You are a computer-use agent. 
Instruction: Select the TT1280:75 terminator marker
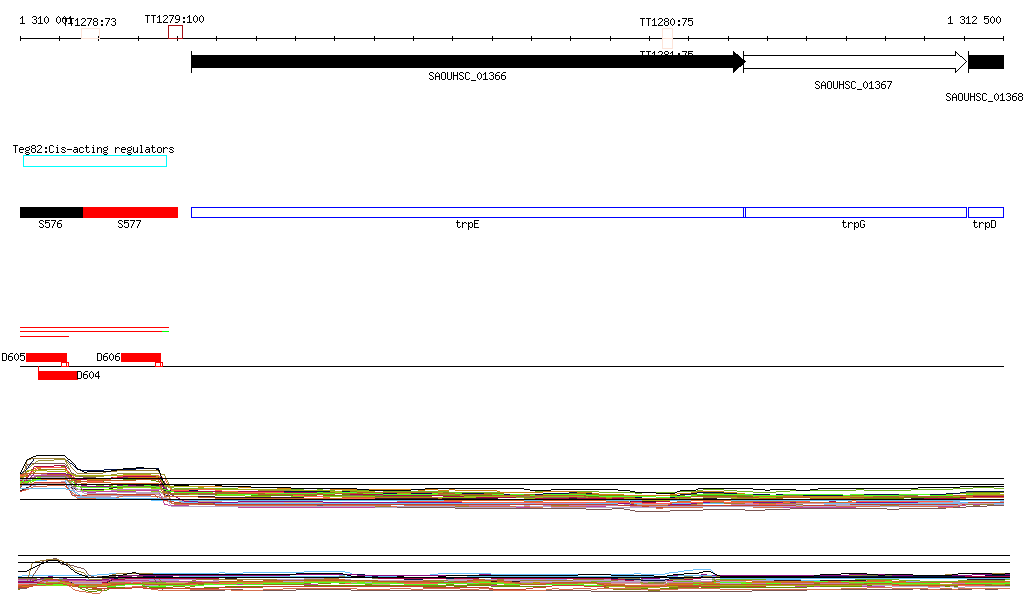[667, 36]
